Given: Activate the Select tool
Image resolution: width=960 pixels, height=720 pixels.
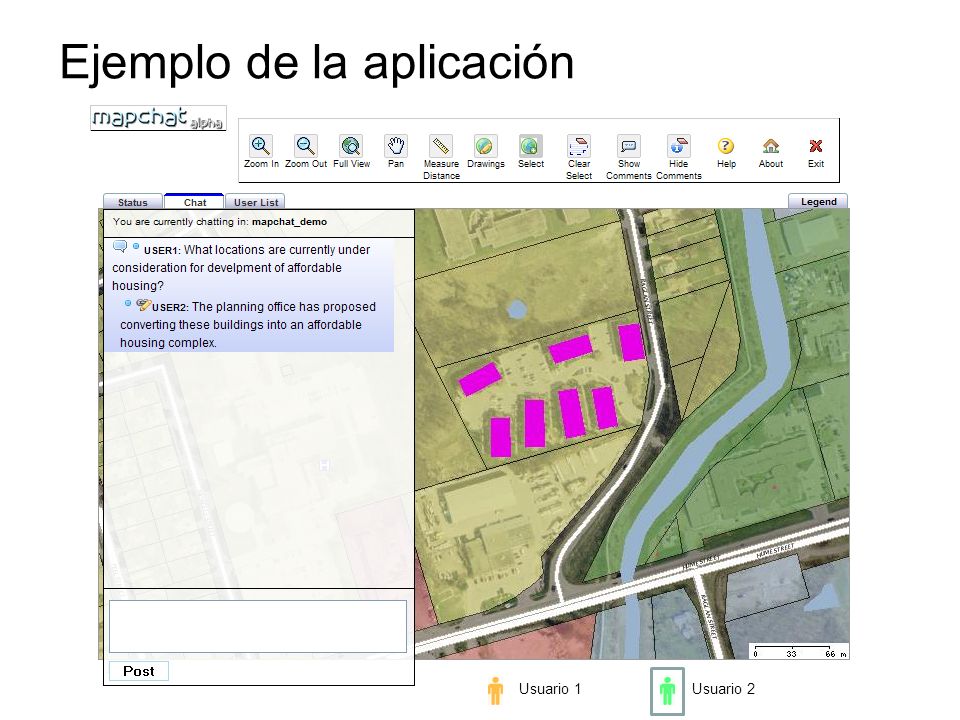Looking at the screenshot, I should pos(530,146).
